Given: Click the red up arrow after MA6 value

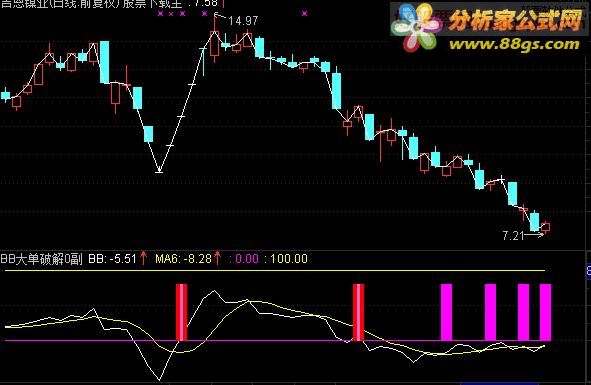Looking at the screenshot, I should pos(217,258).
